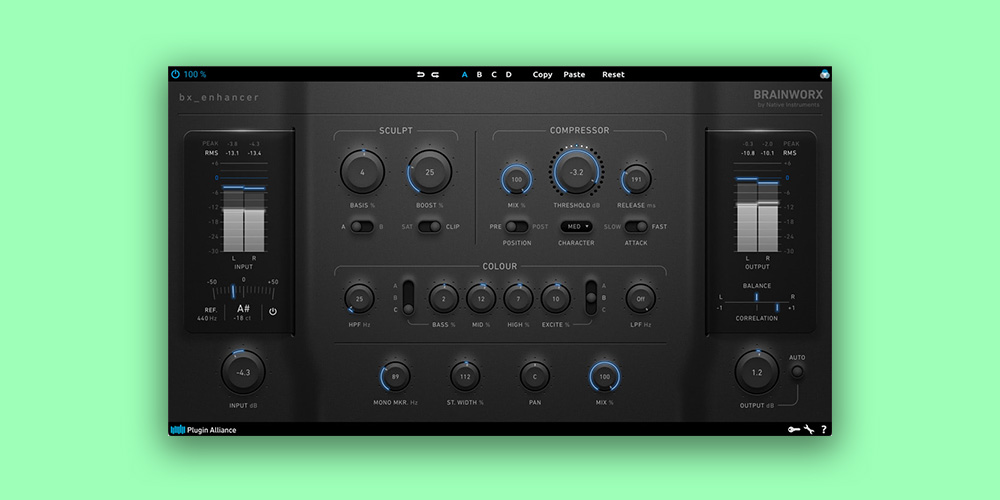Select preset slot B

point(480,74)
